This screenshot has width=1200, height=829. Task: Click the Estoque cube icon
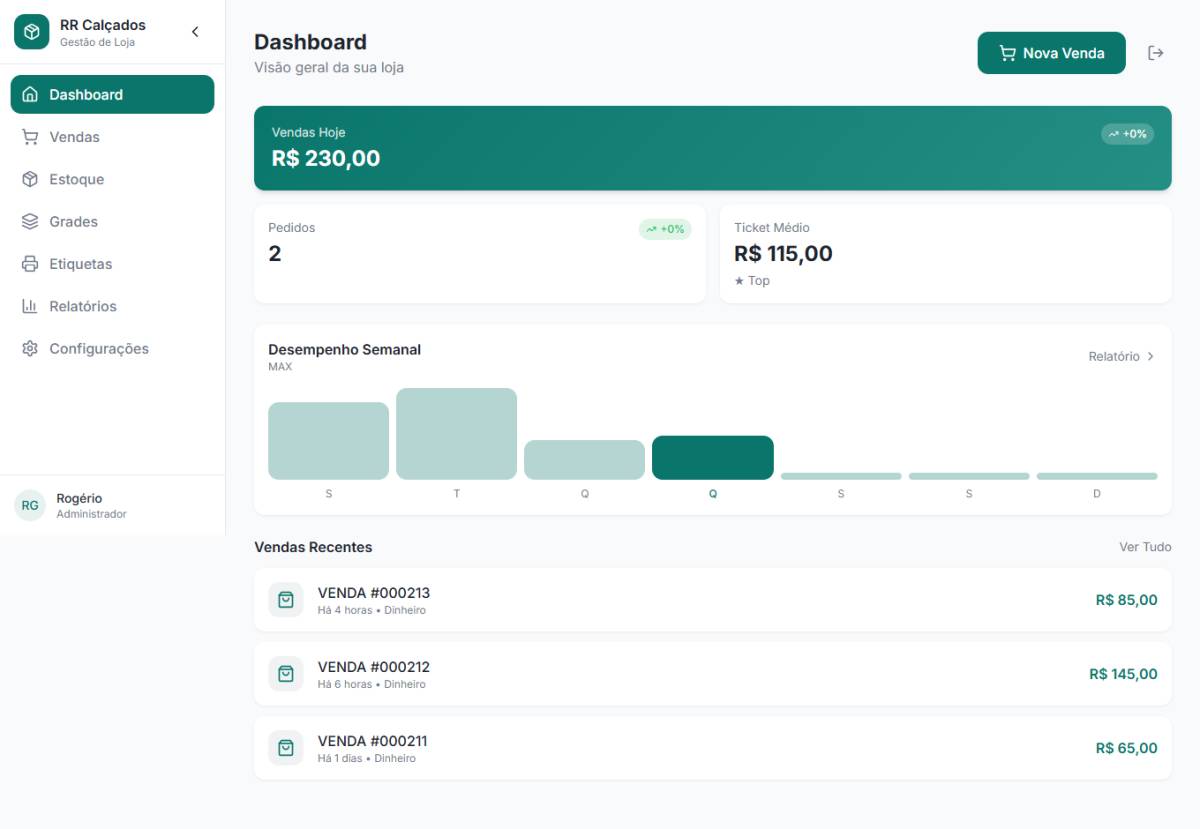tap(30, 180)
